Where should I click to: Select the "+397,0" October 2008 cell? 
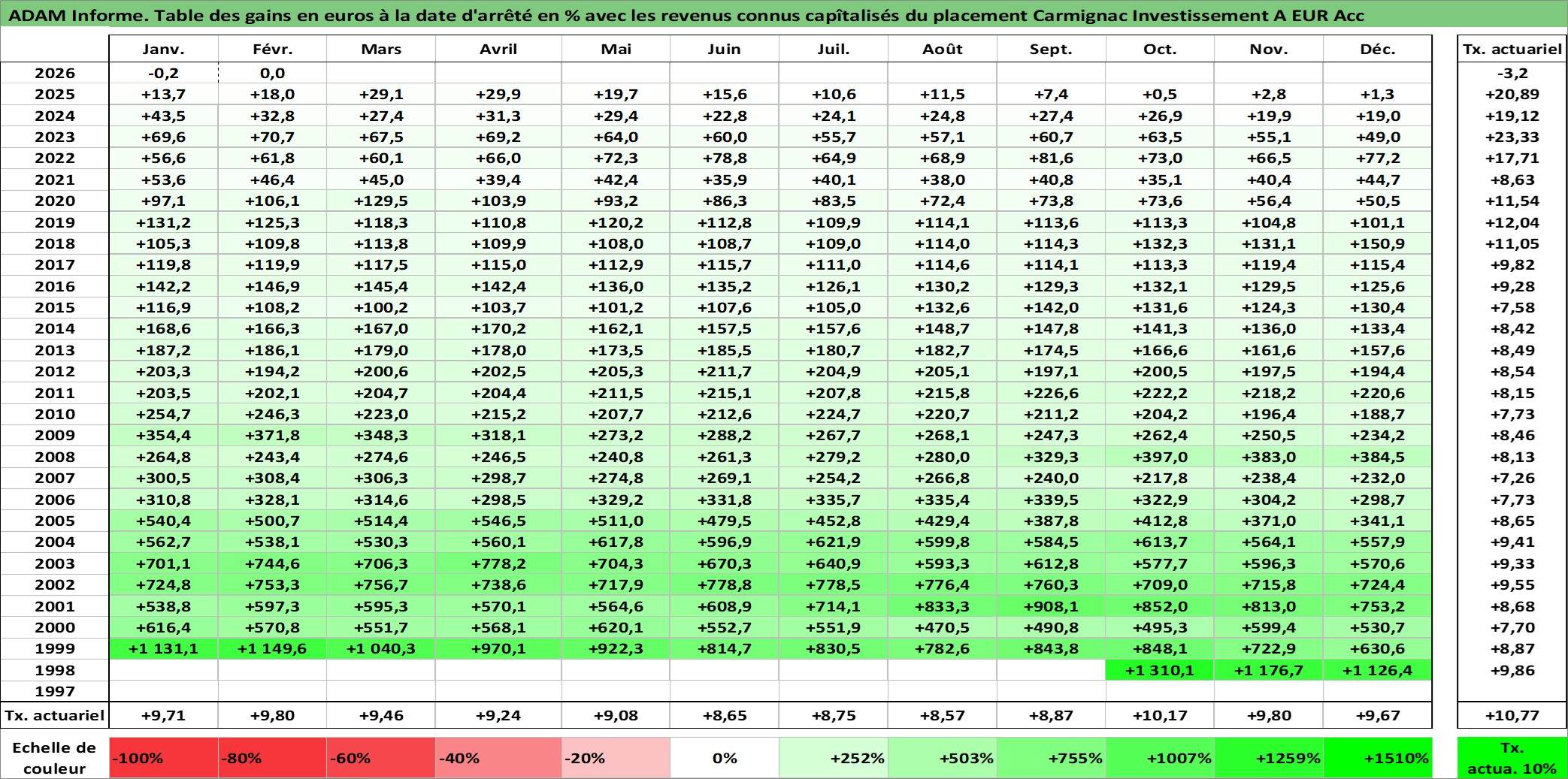click(1160, 457)
